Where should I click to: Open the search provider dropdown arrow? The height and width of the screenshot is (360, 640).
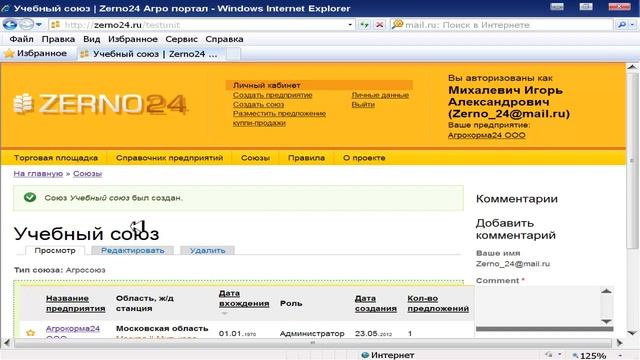[x=632, y=25]
